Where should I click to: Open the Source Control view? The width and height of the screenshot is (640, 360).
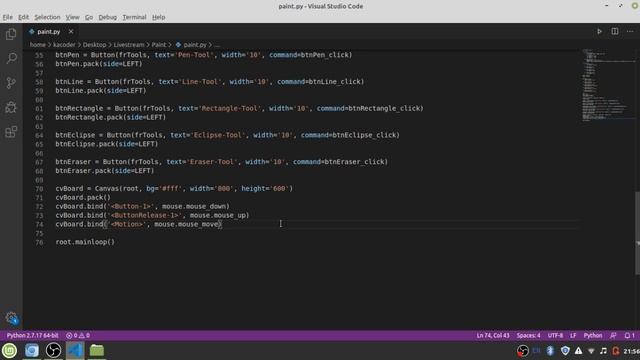point(11,83)
